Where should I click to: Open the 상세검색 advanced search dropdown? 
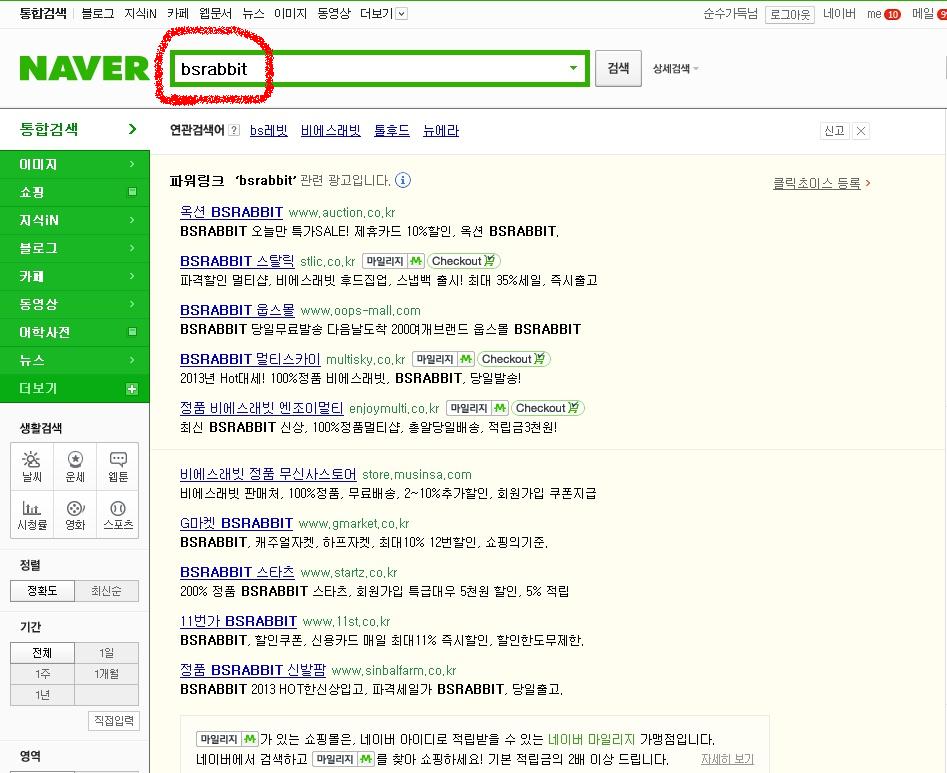(675, 69)
